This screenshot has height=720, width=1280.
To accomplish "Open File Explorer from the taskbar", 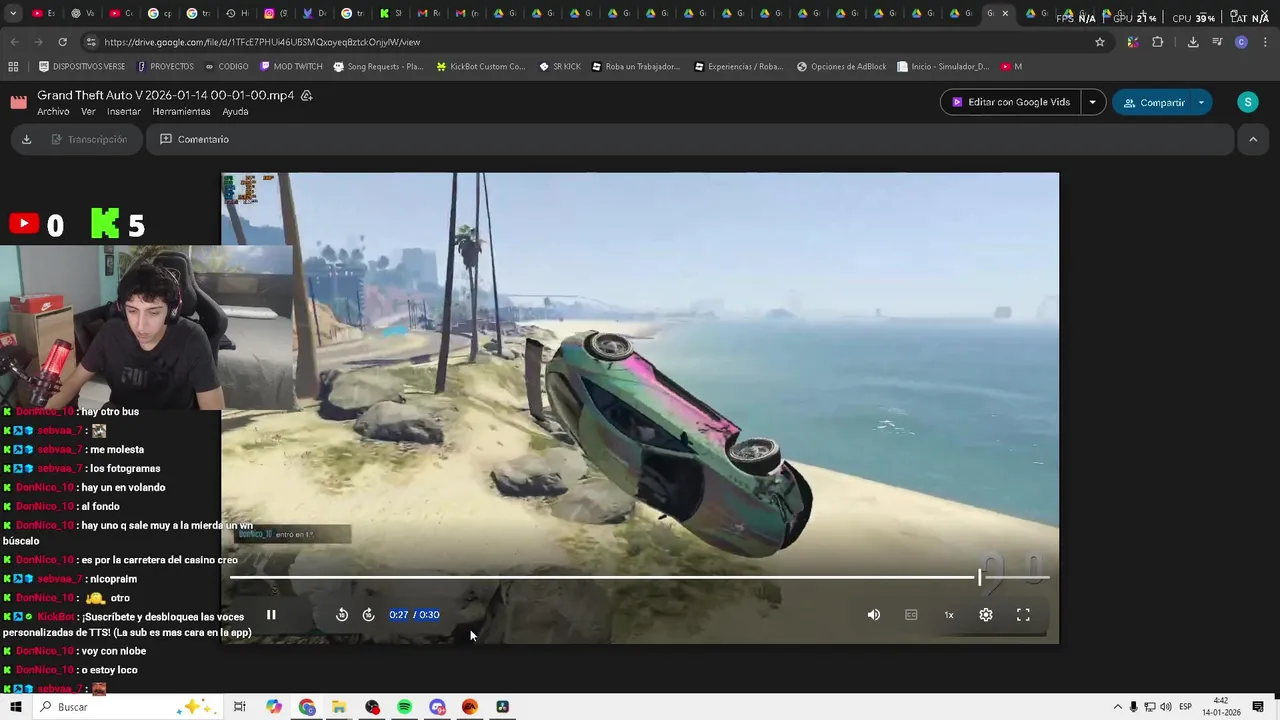I will (x=339, y=707).
